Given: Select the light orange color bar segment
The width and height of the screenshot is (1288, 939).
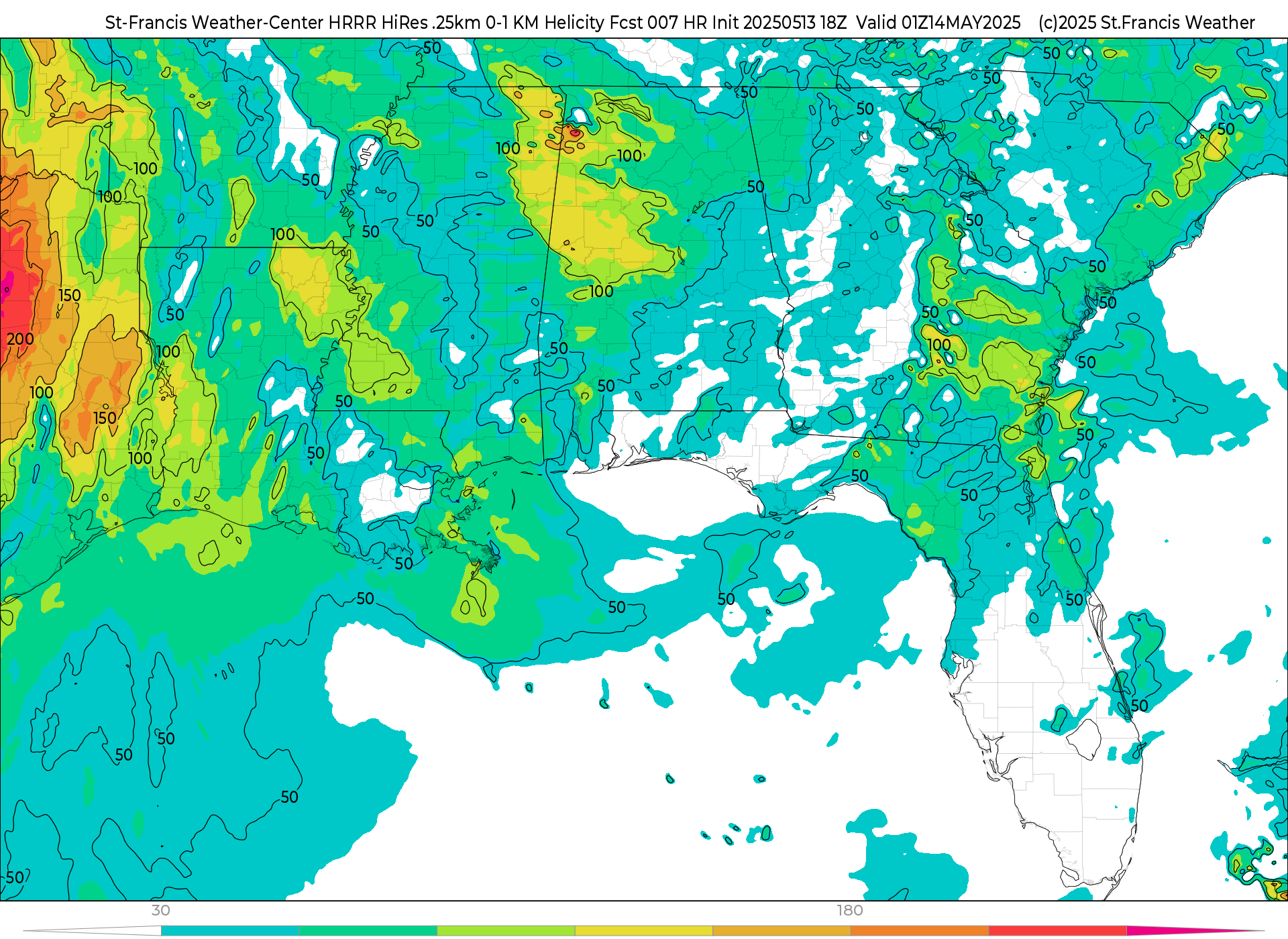Looking at the screenshot, I should point(782,930).
